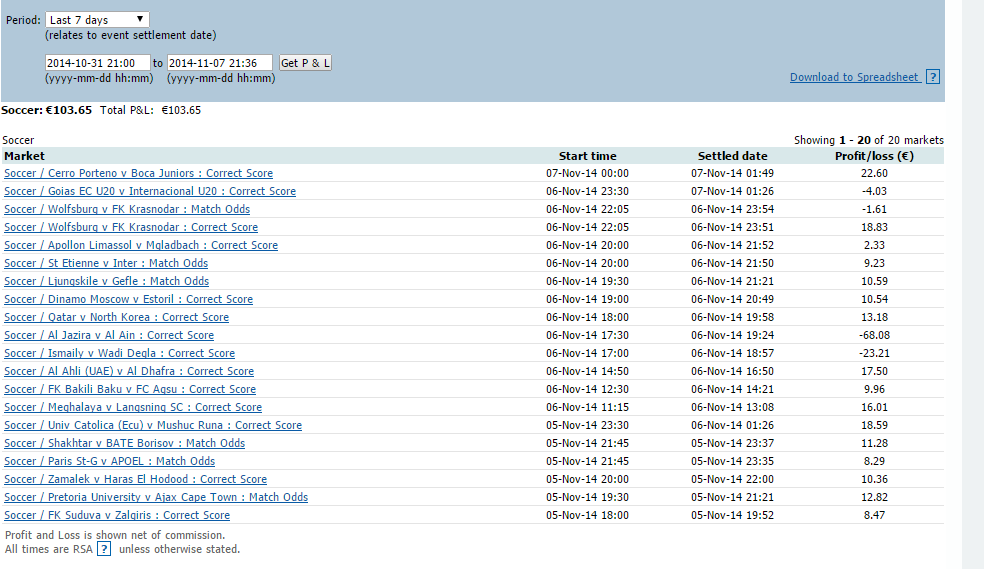Click the Total P&L: €103.65 text
The width and height of the screenshot is (984, 569).
[151, 110]
